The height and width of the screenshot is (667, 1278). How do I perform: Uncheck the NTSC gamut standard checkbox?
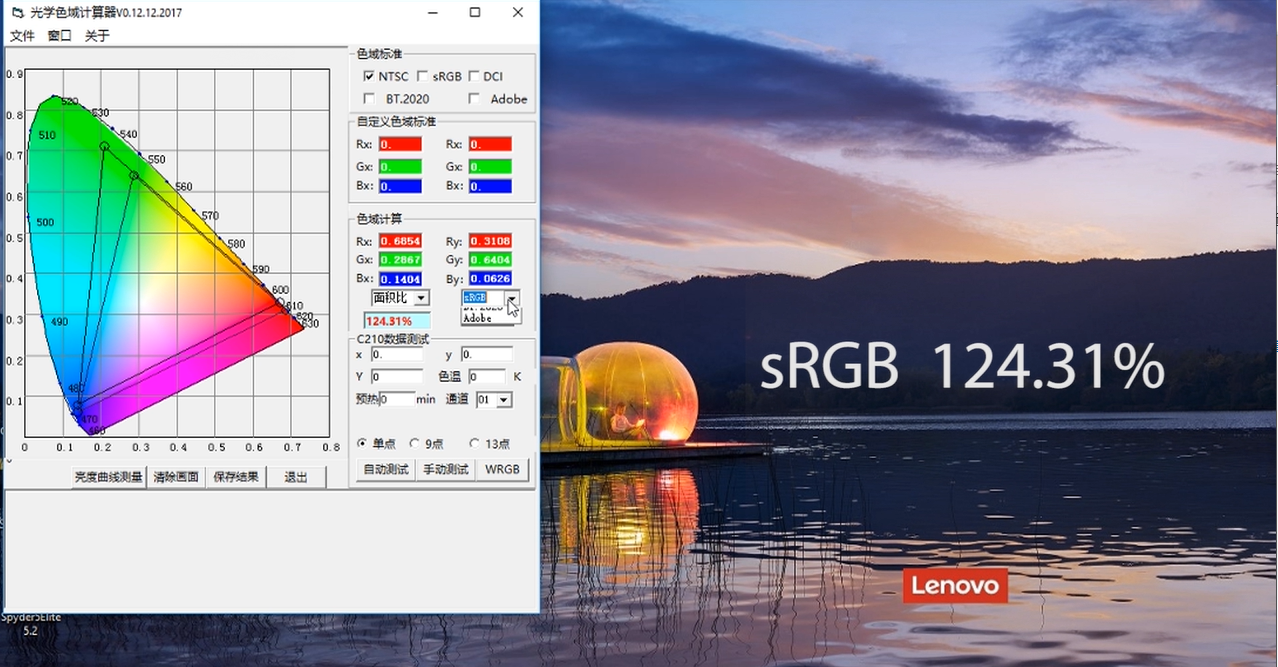tap(369, 76)
